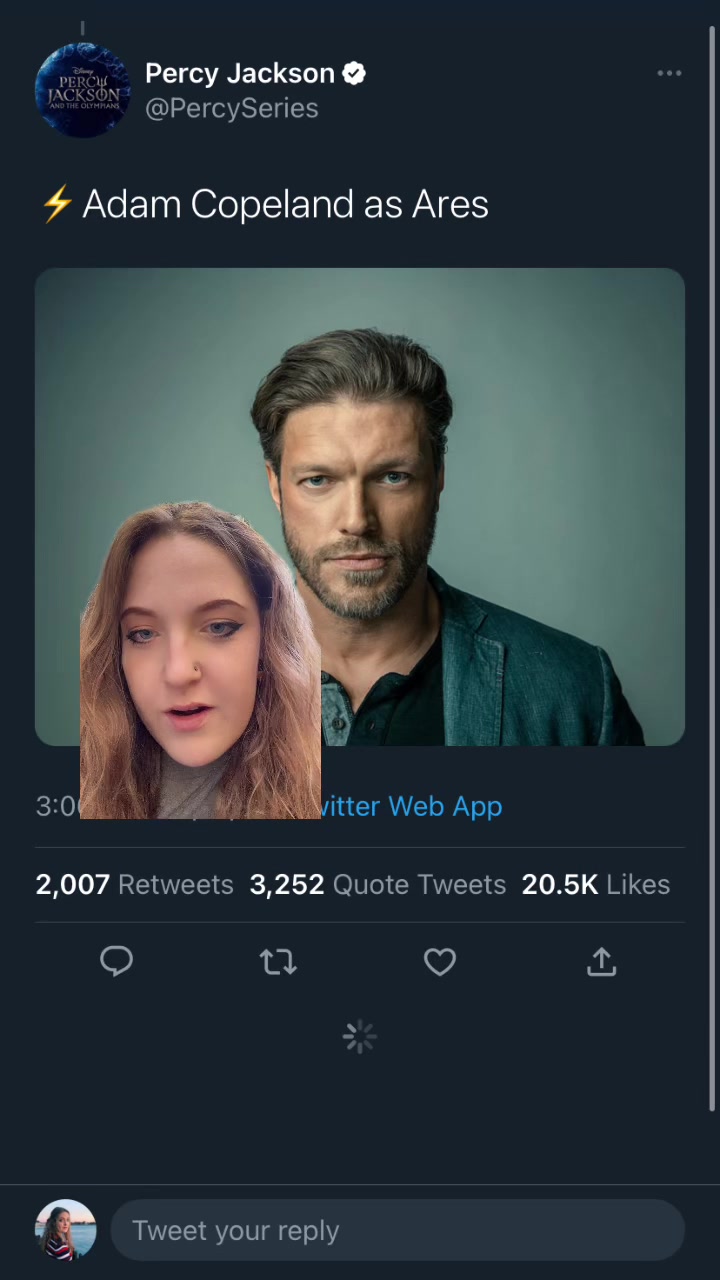Open the three-dot more options menu
Image resolution: width=720 pixels, height=1280 pixels.
(669, 73)
